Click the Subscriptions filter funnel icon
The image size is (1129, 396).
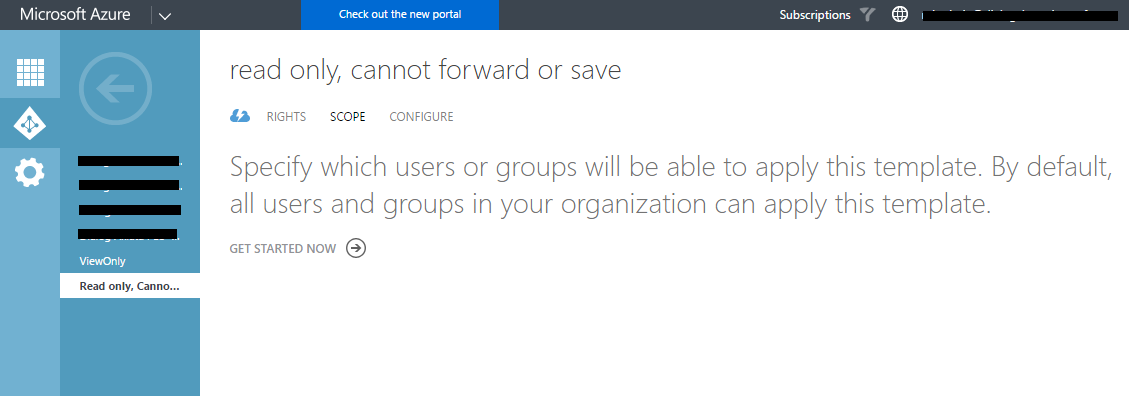pos(867,14)
